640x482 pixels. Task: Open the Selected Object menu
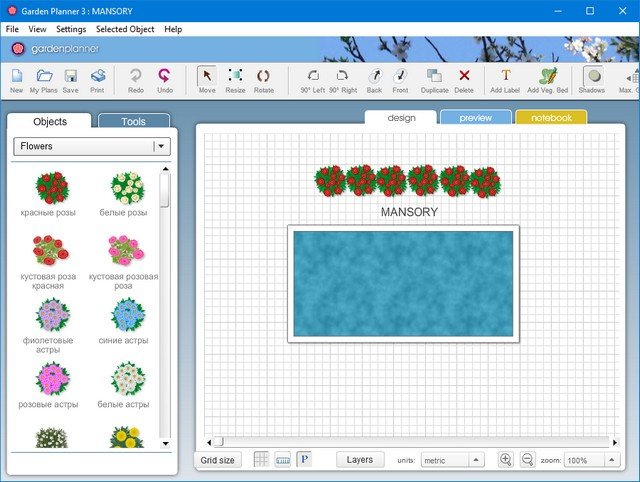coord(125,29)
